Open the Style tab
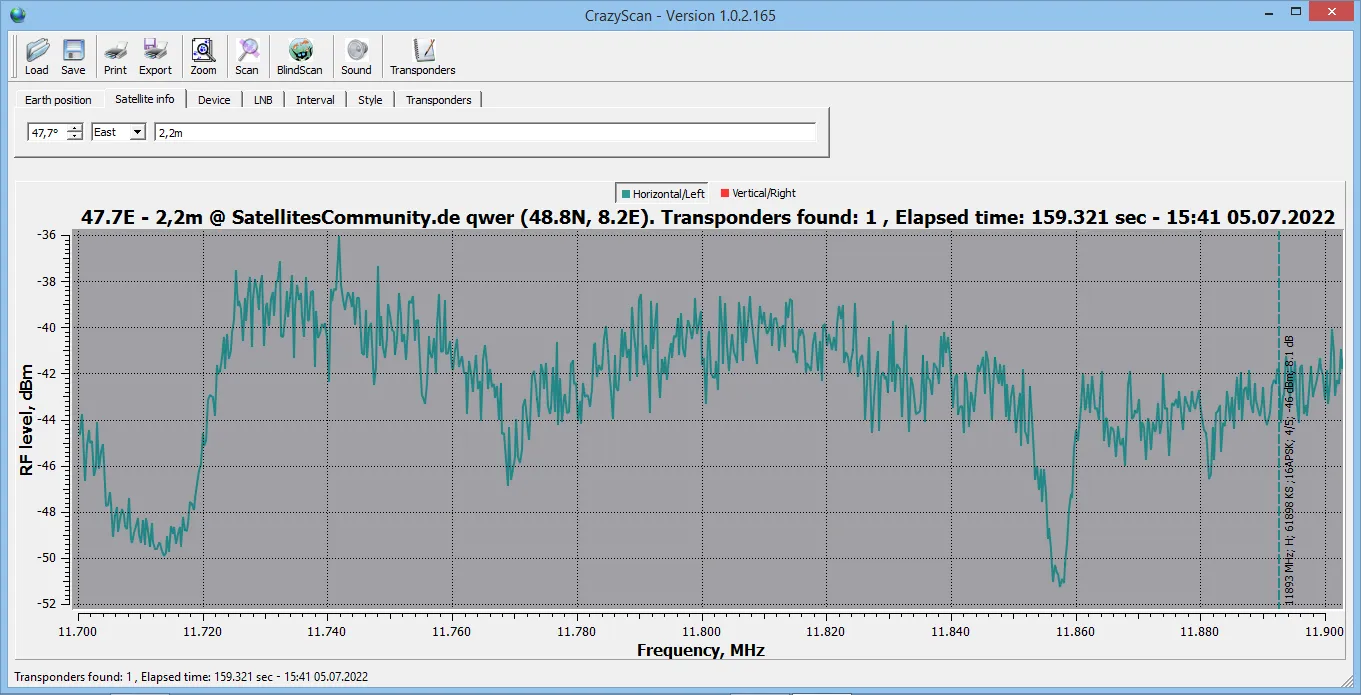The height and width of the screenshot is (695, 1361). point(370,100)
